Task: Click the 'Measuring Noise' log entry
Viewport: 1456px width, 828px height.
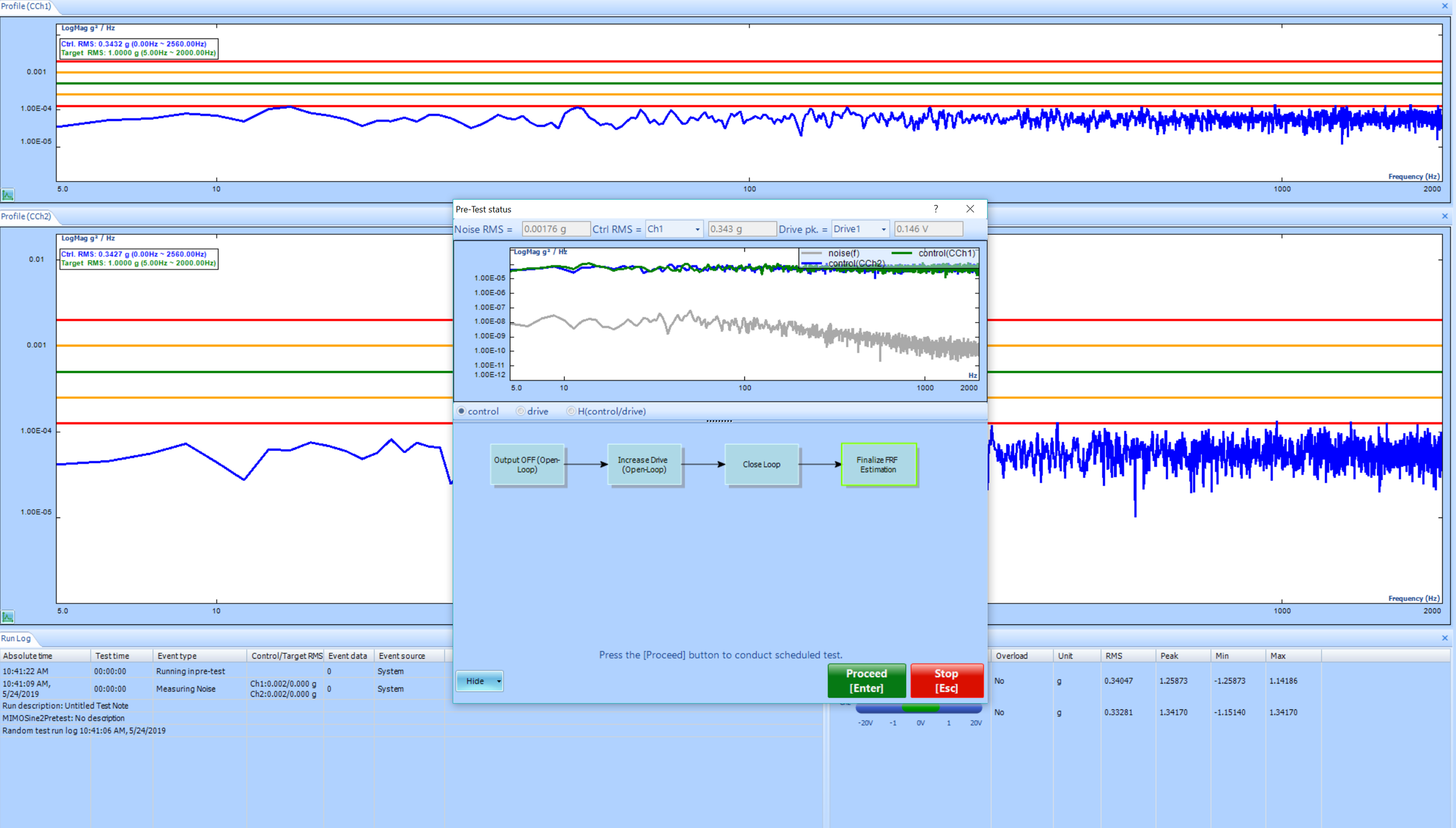Action: [186, 689]
